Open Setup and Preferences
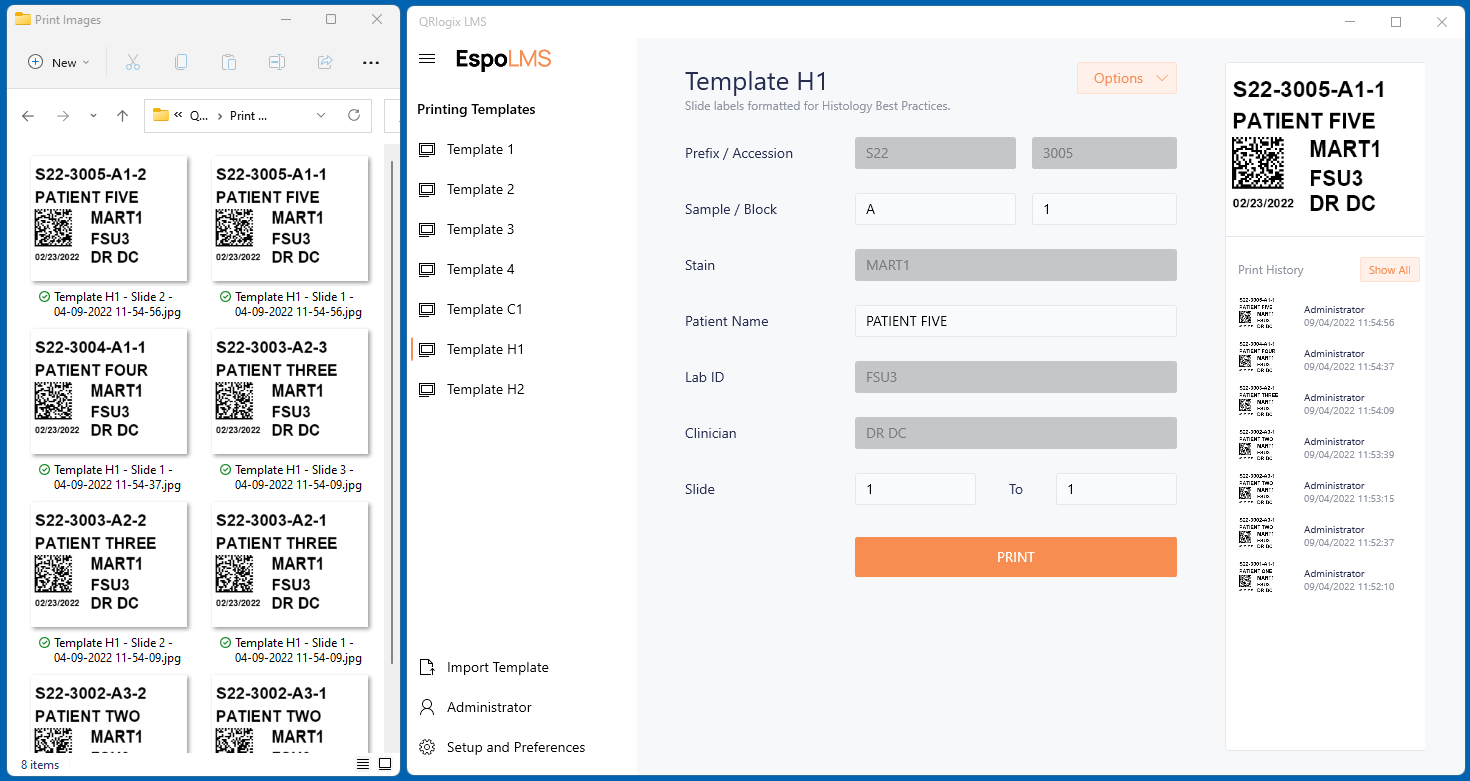Viewport: 1470px width, 781px height. (x=515, y=747)
